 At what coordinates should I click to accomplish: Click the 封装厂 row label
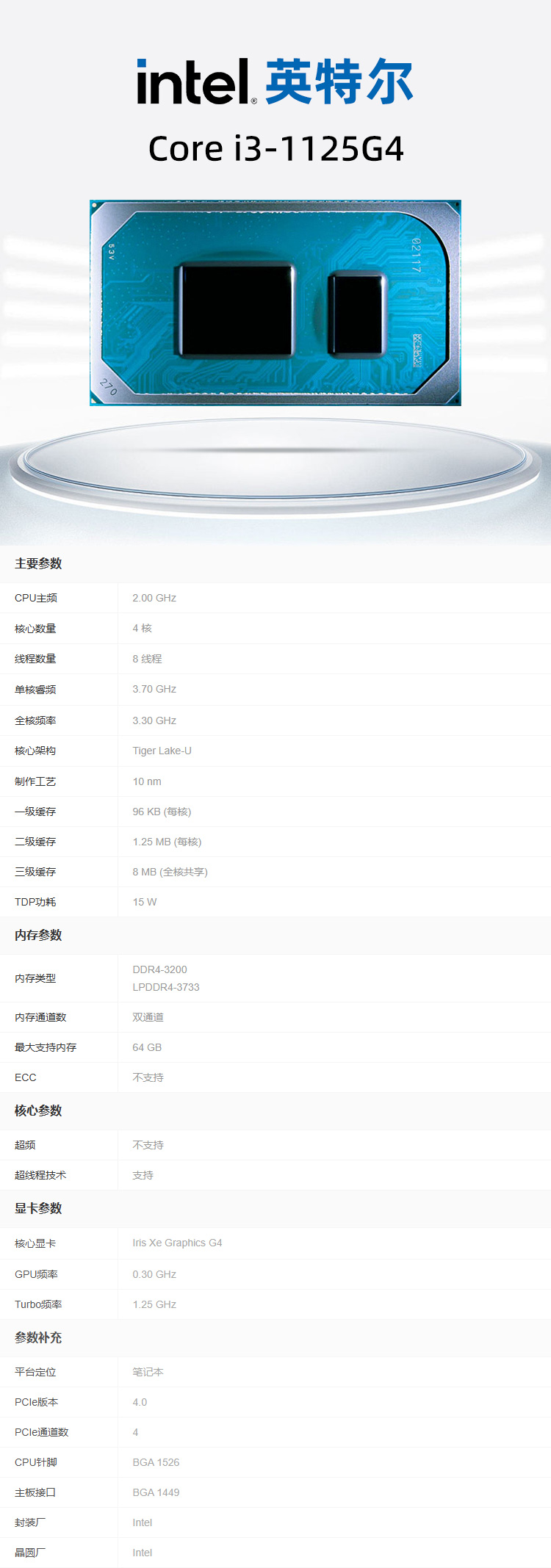click(30, 1522)
